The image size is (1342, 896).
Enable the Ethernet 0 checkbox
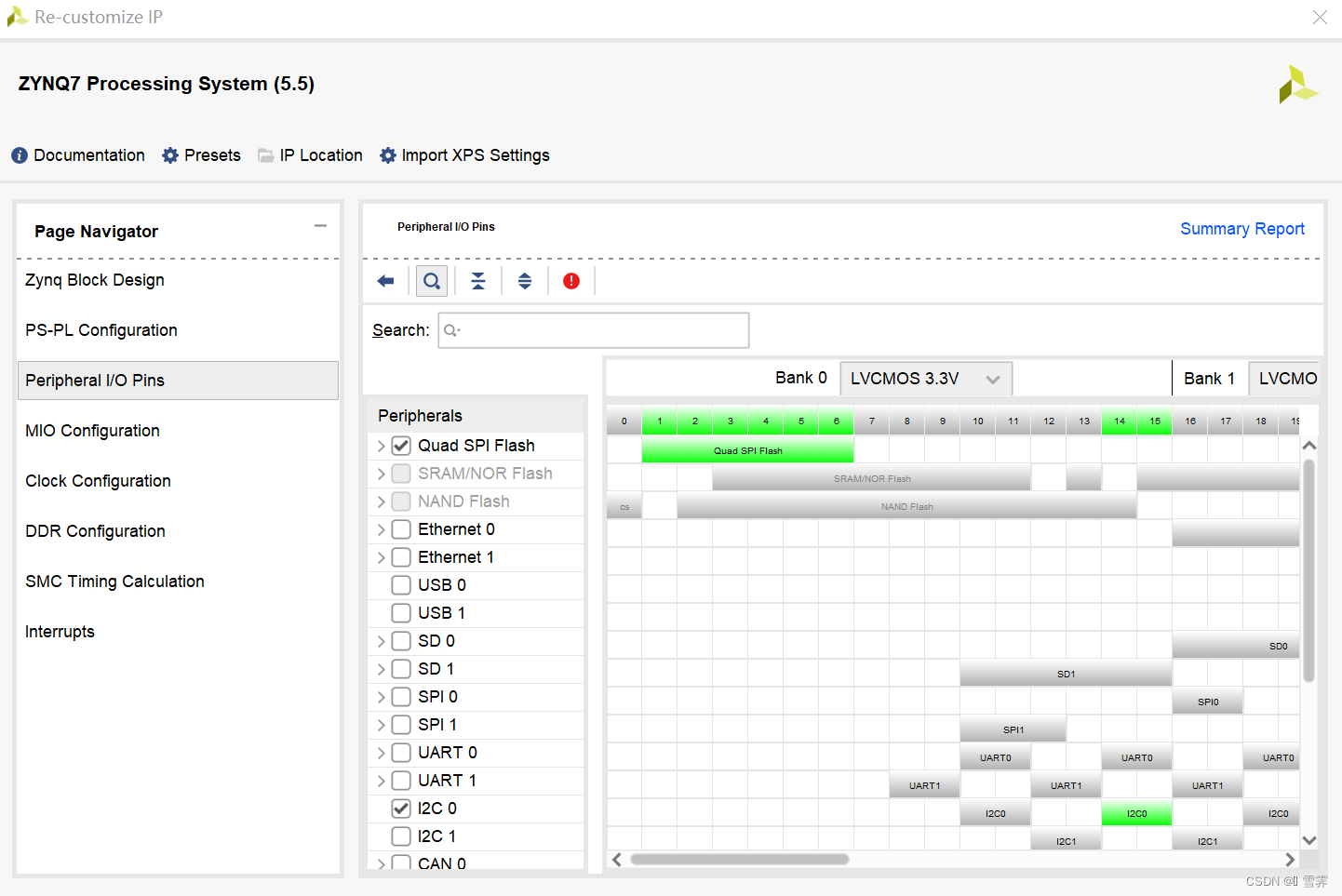point(401,529)
